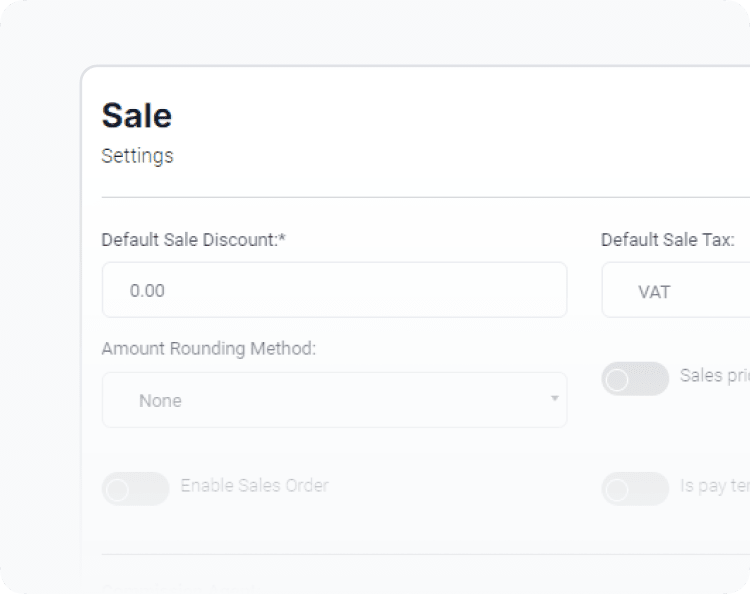Click the 'Settings' subtitle text
Viewport: 750px width, 594px height.
[137, 156]
